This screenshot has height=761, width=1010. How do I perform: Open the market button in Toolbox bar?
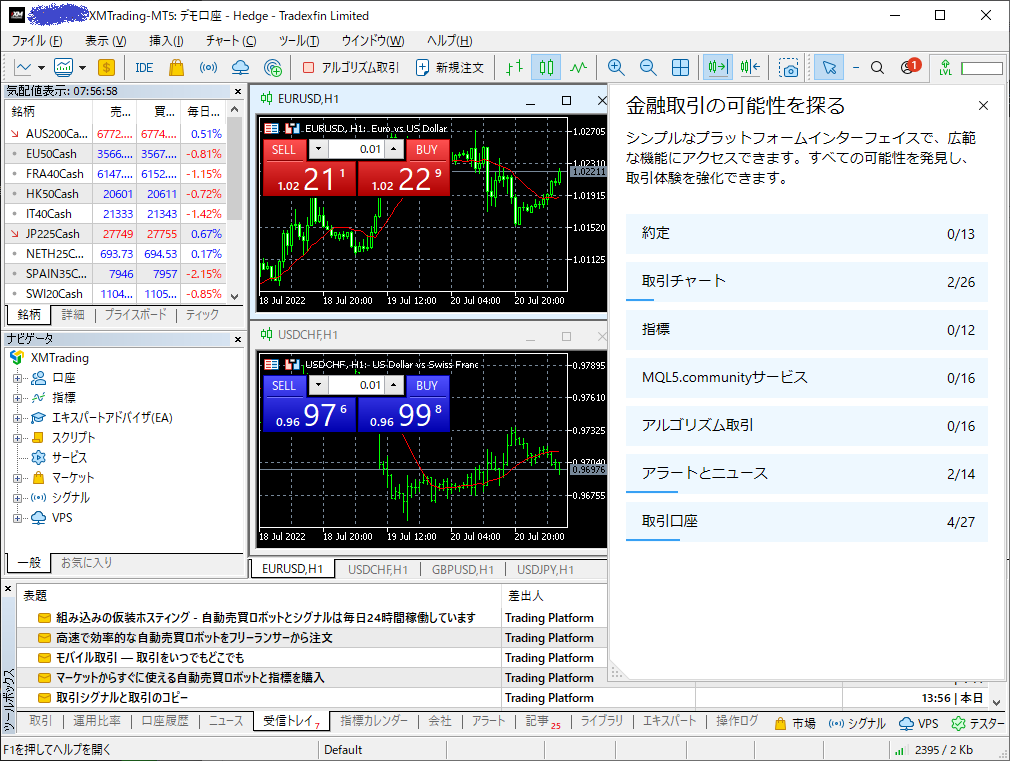pos(794,724)
